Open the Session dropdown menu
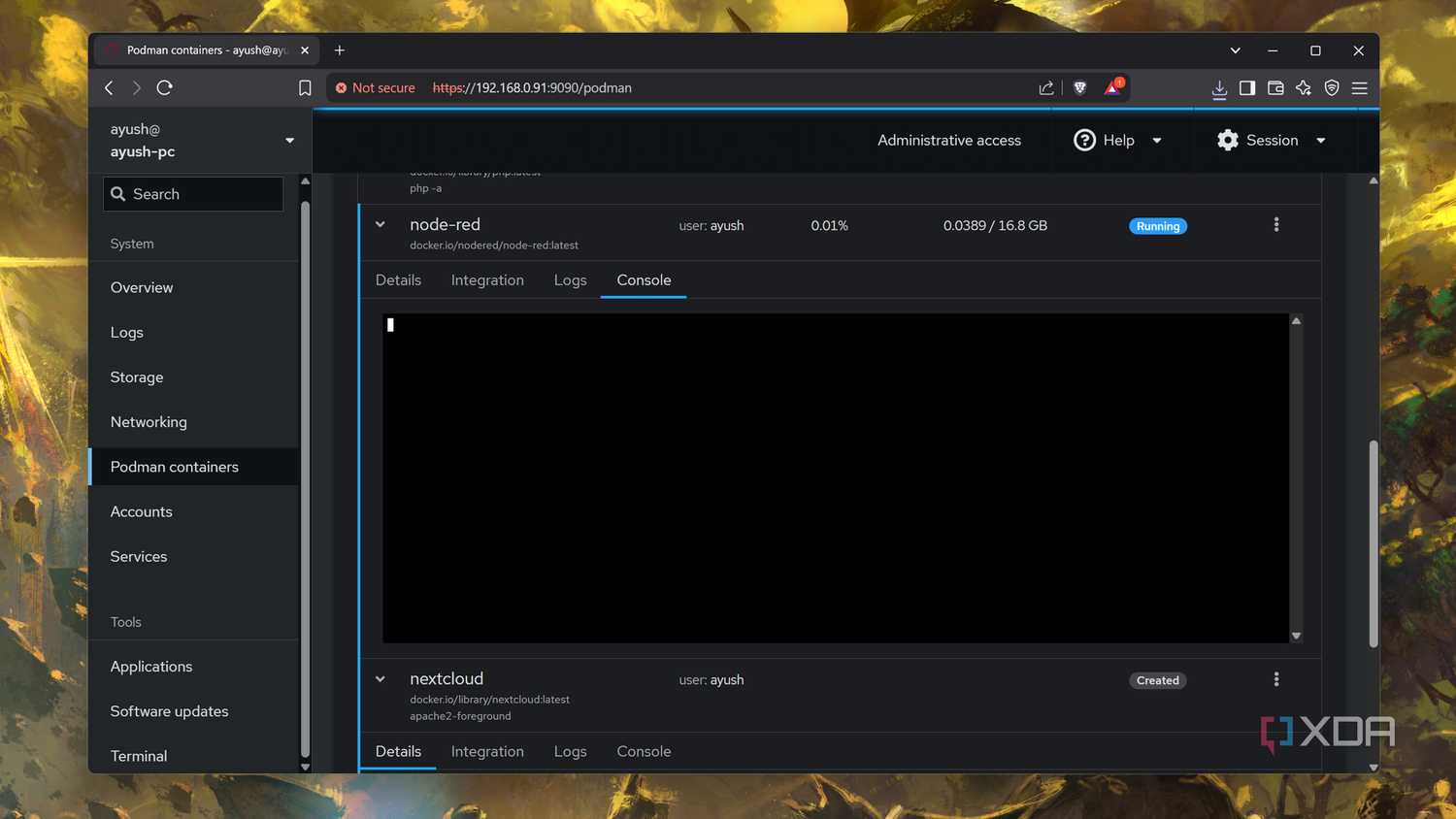1456x819 pixels. (x=1272, y=141)
